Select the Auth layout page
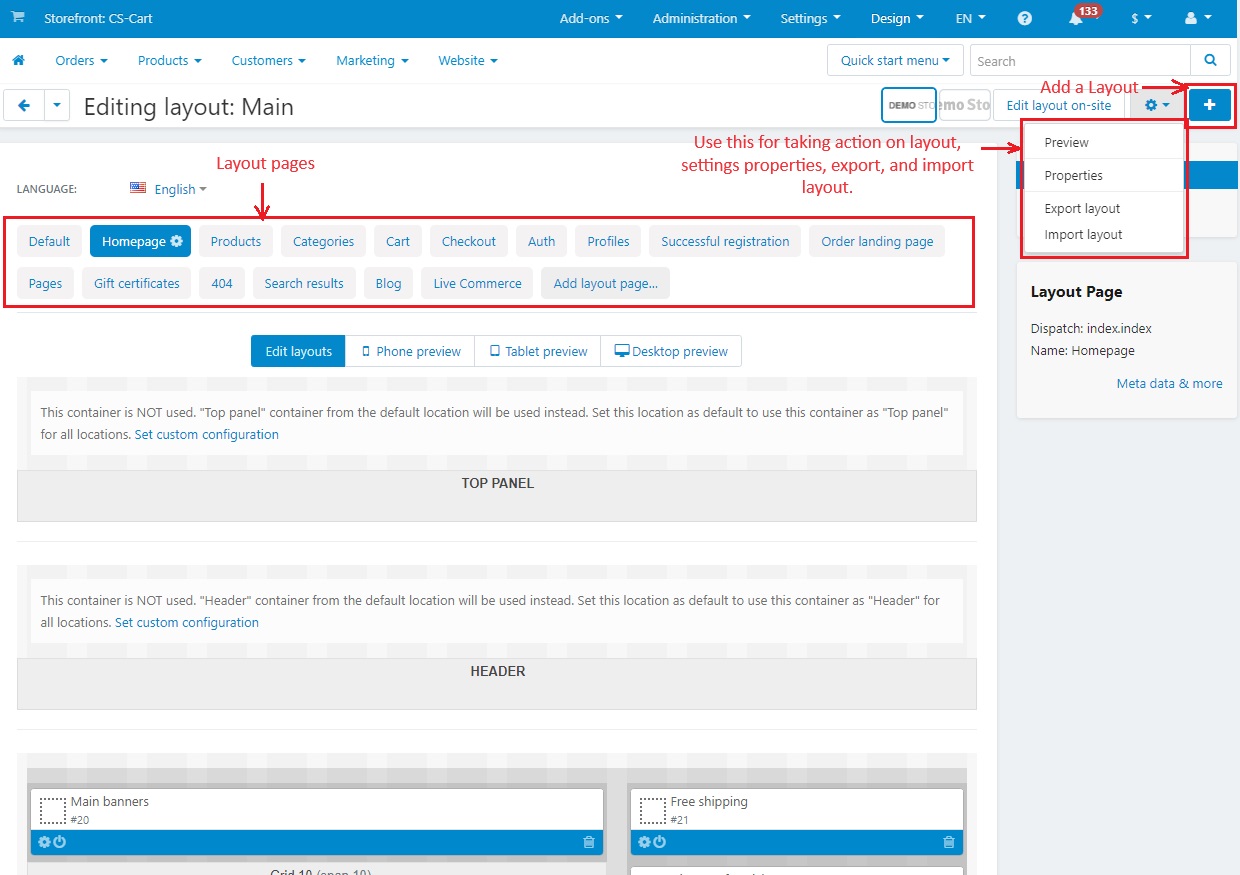The image size is (1240, 875). click(x=541, y=241)
